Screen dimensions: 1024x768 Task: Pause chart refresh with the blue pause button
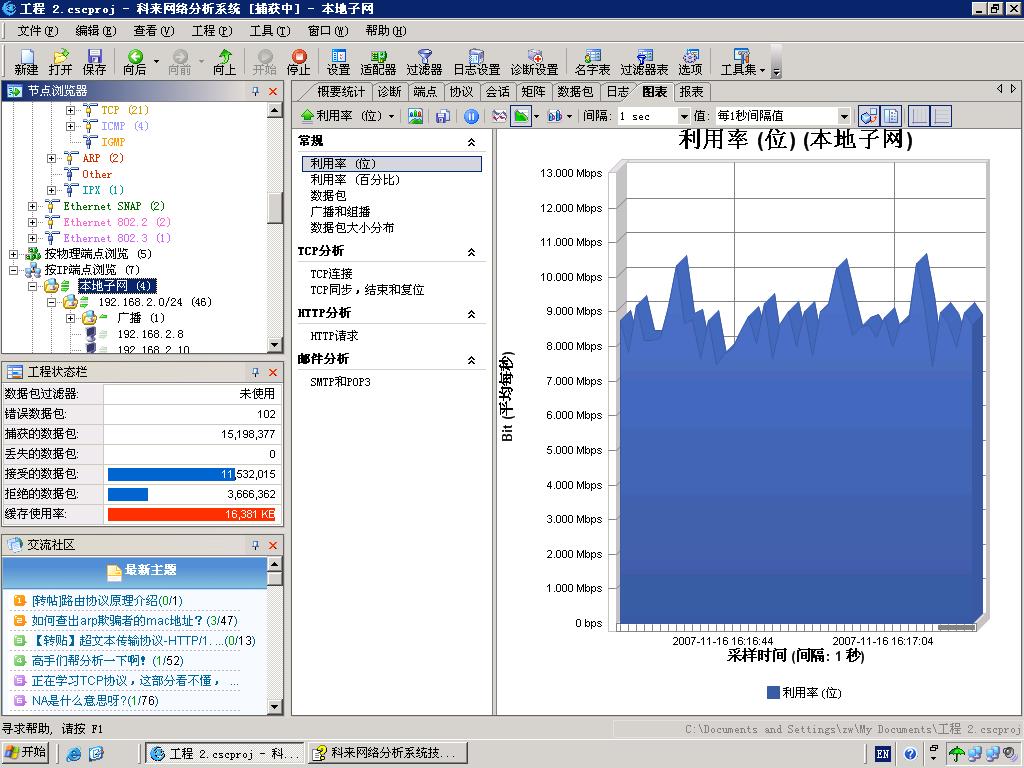pyautogui.click(x=471, y=116)
